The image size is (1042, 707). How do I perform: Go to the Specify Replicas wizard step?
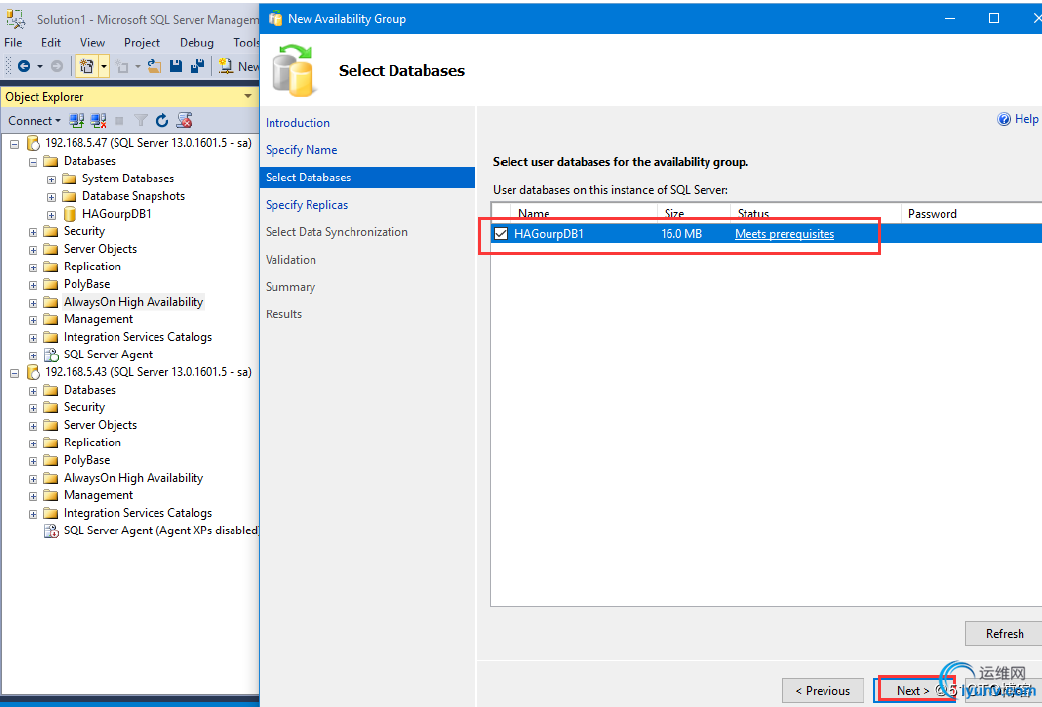(307, 205)
